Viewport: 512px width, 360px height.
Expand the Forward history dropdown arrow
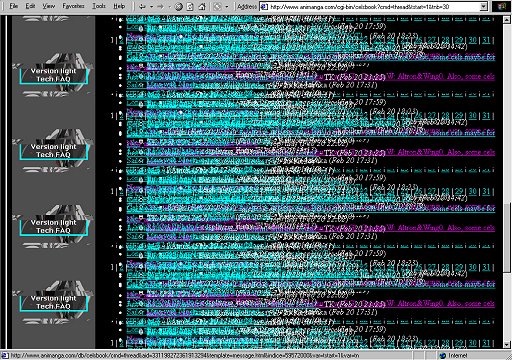click(169, 6)
